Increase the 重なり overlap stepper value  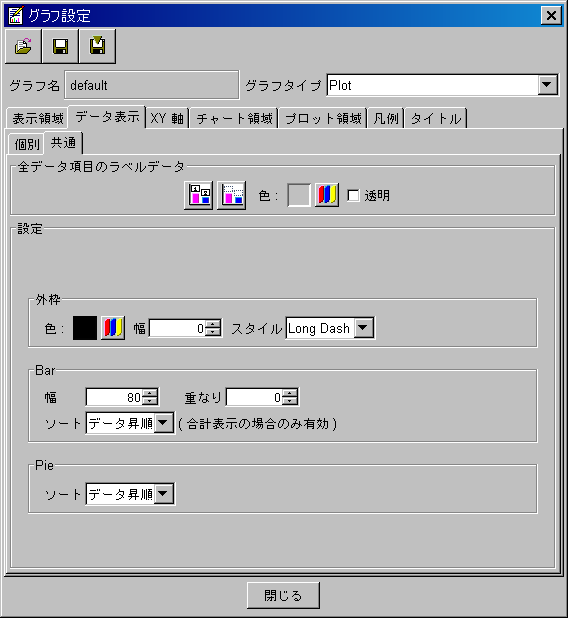290,393
